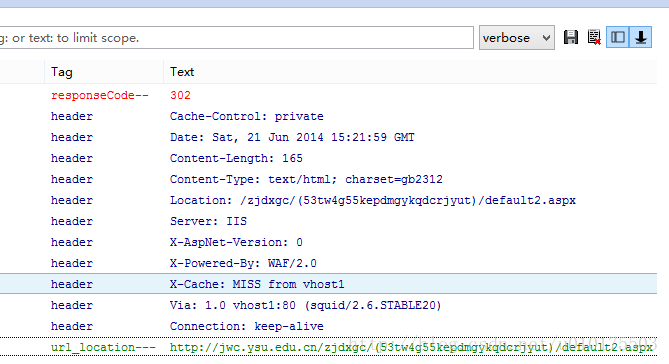669x364 pixels.
Task: Select the X-AspNet-Version row
Action: pos(329,242)
